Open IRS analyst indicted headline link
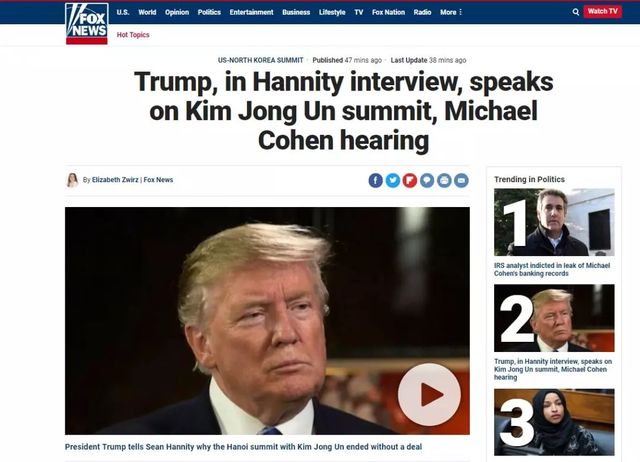 552,269
